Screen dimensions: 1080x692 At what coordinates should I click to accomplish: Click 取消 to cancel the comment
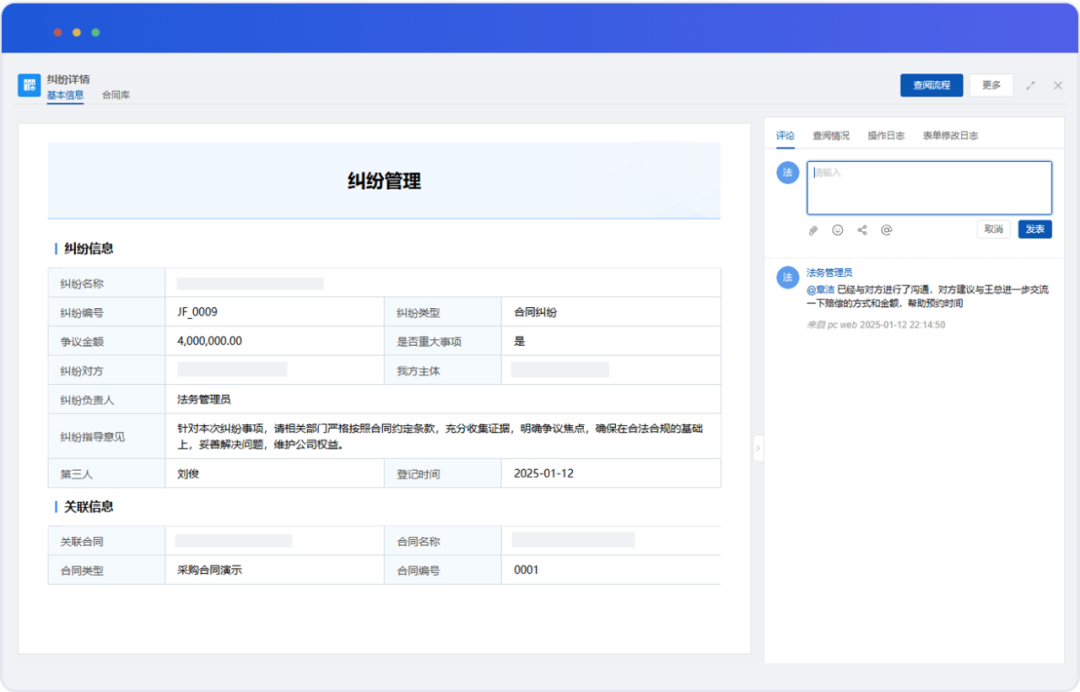pos(993,229)
